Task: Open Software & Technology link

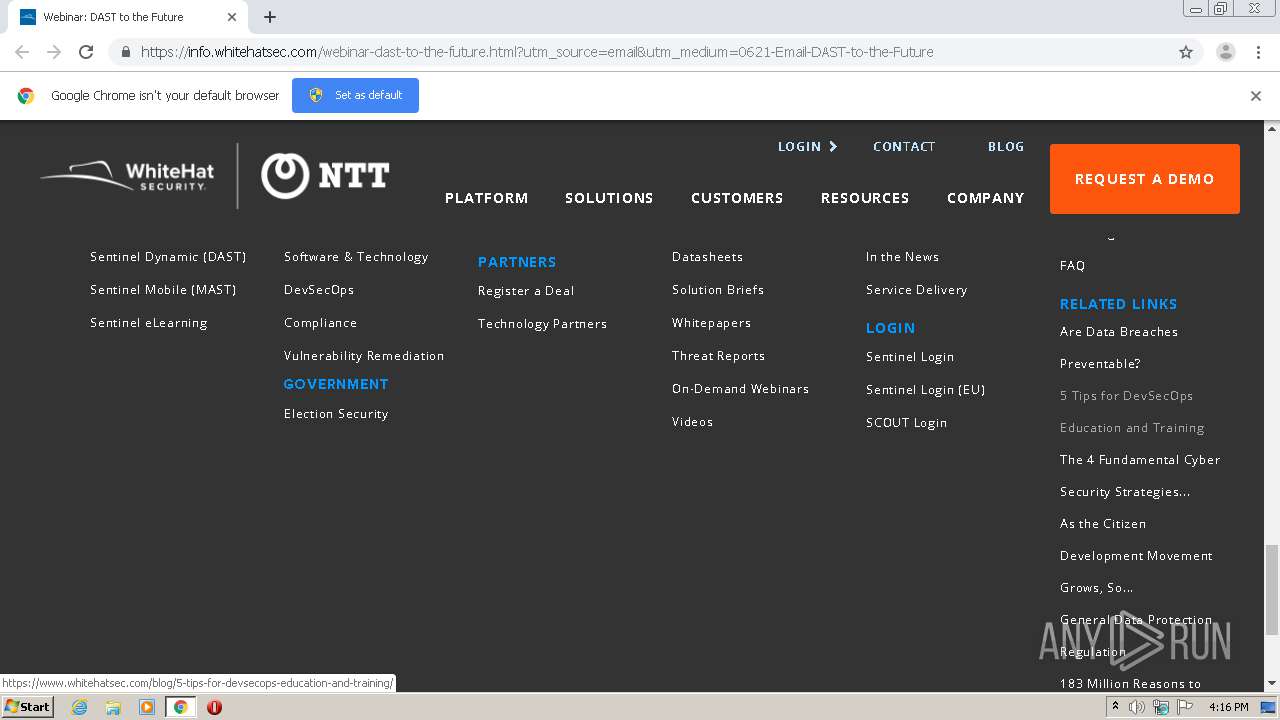Action: coord(356,257)
